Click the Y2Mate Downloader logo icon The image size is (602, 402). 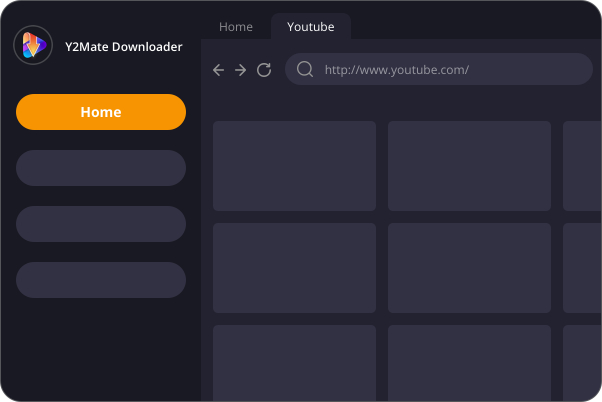click(32, 46)
